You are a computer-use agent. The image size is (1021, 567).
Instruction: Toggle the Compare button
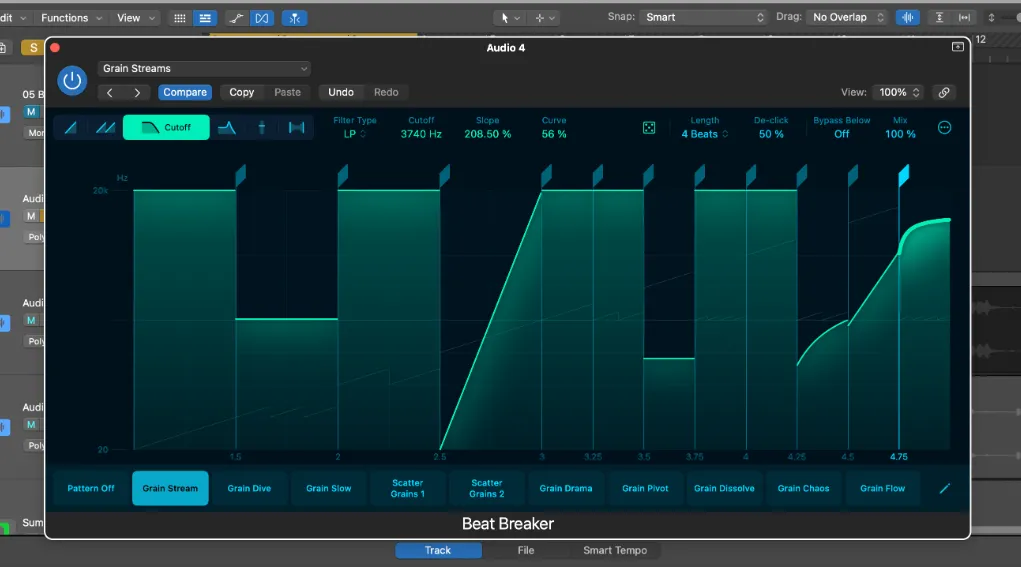[x=185, y=92]
